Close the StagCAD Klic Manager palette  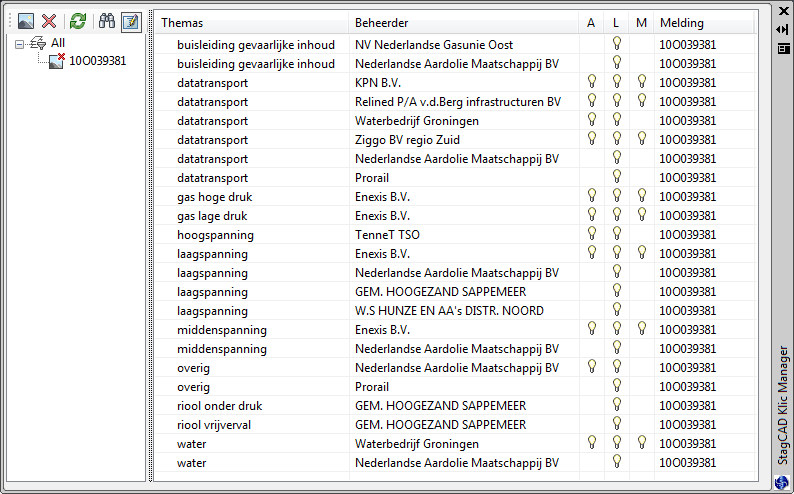coord(783,12)
